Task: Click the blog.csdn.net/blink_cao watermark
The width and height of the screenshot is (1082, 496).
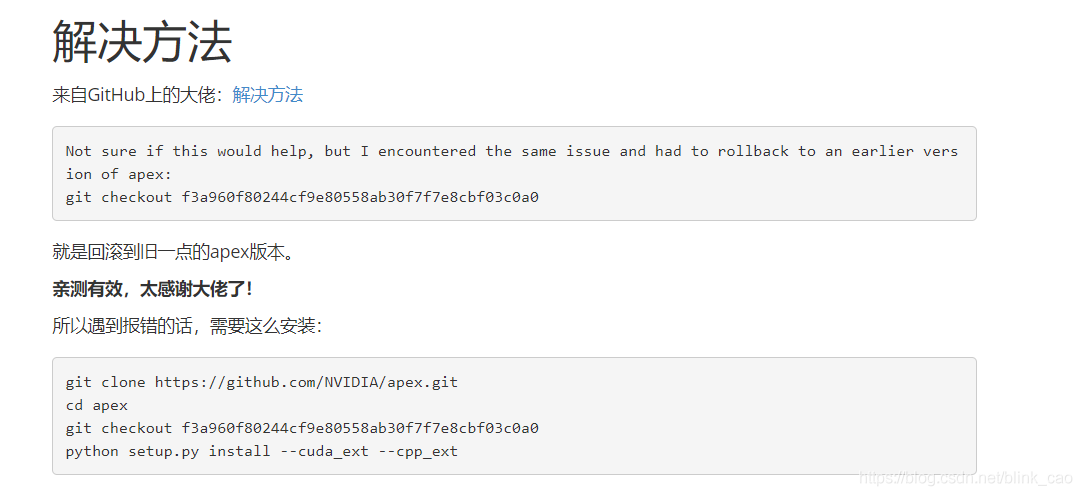Action: pos(965,480)
